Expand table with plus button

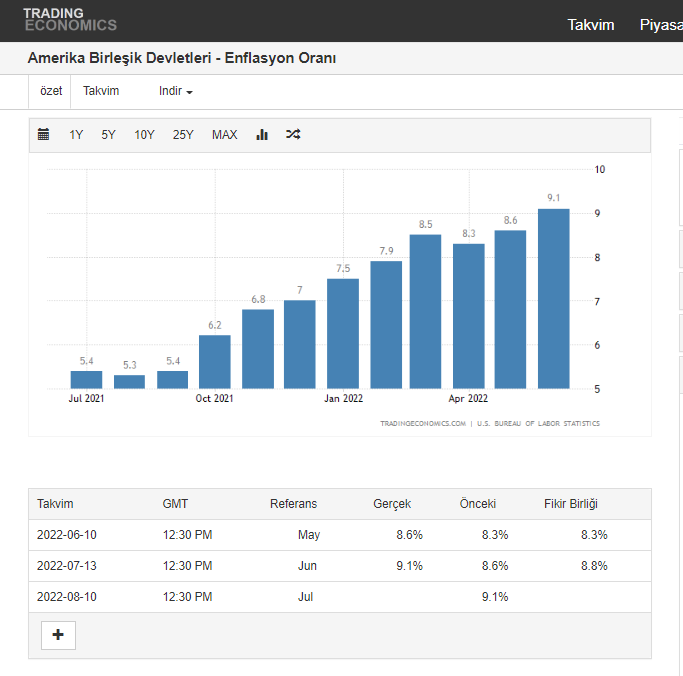coord(58,635)
